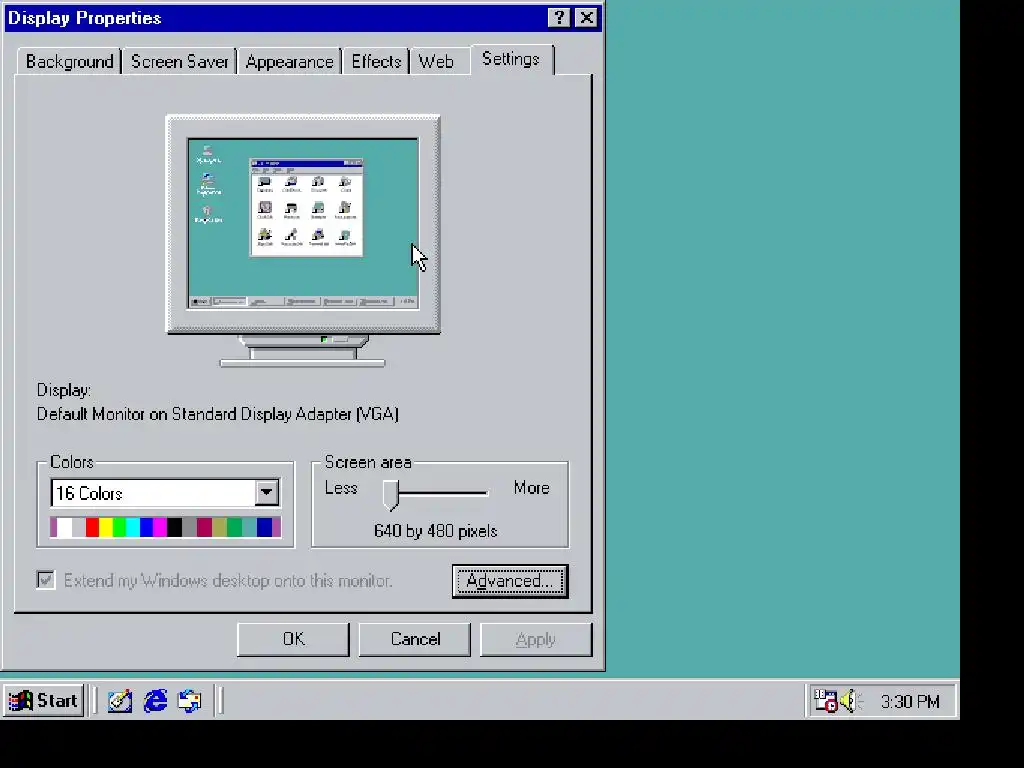Screen dimensions: 1024x768
Task: Expand the Colors dropdown arrow
Action: coord(266,492)
